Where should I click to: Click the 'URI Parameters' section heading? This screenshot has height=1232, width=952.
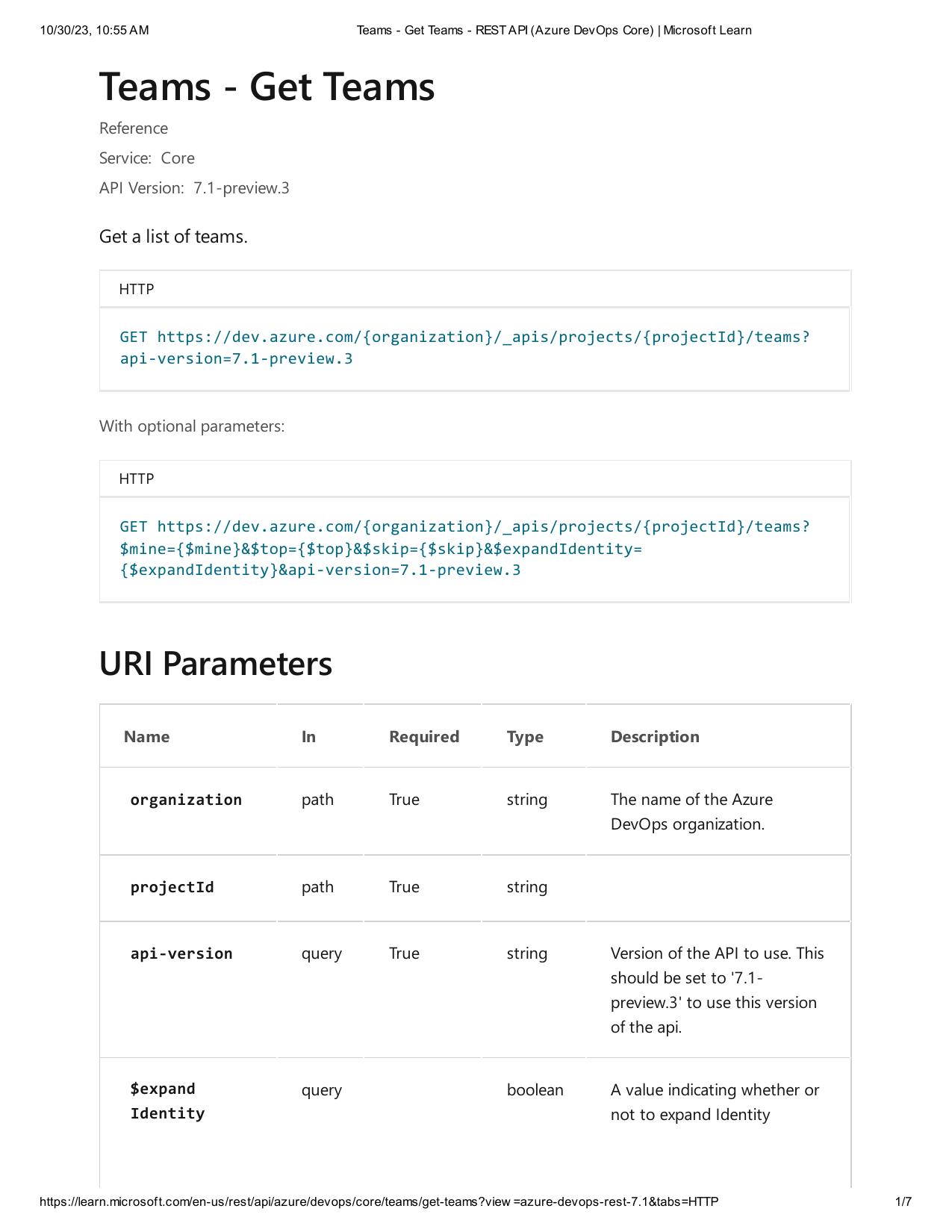pyautogui.click(x=215, y=664)
